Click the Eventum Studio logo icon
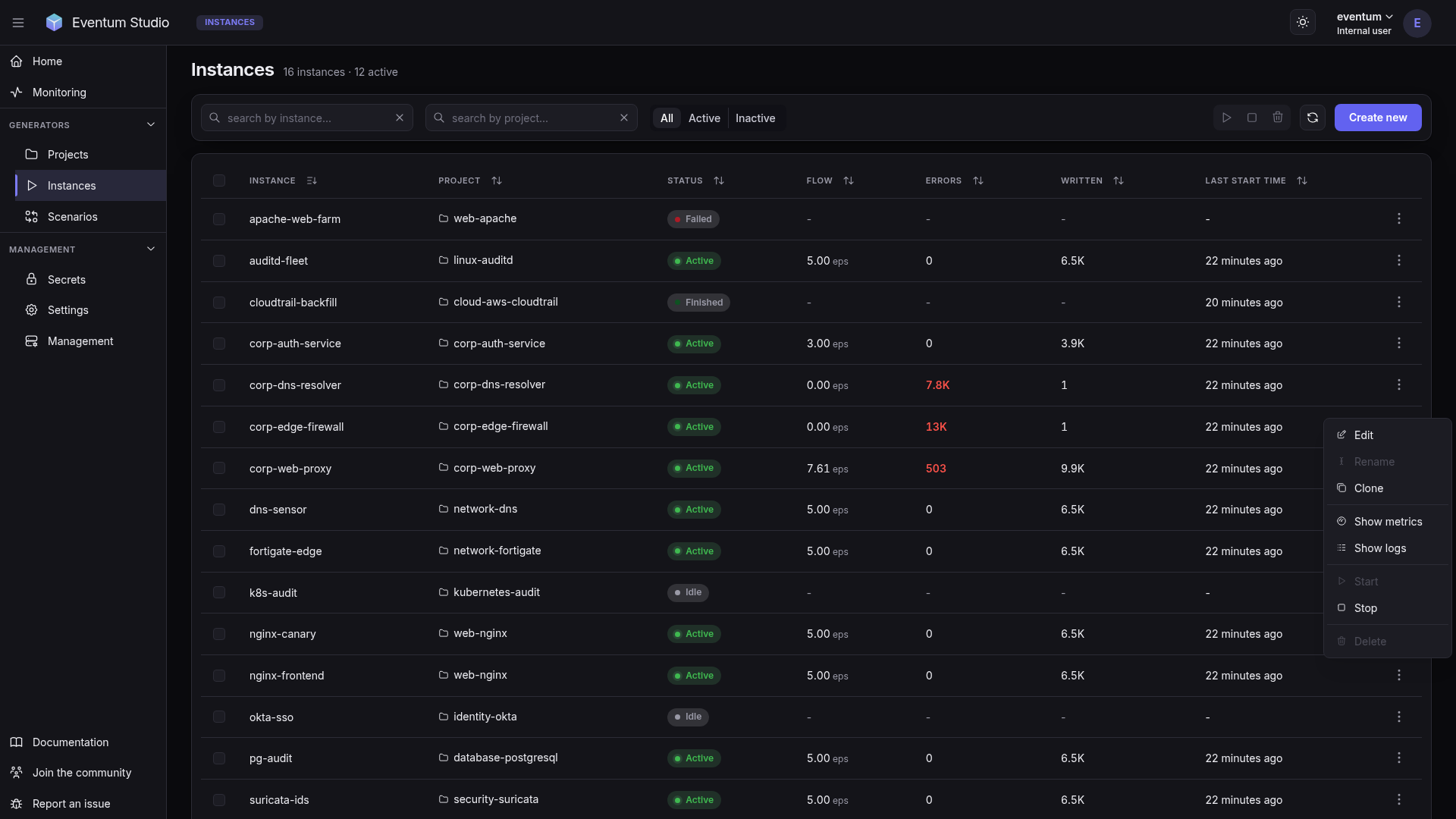1456x819 pixels. tap(54, 23)
